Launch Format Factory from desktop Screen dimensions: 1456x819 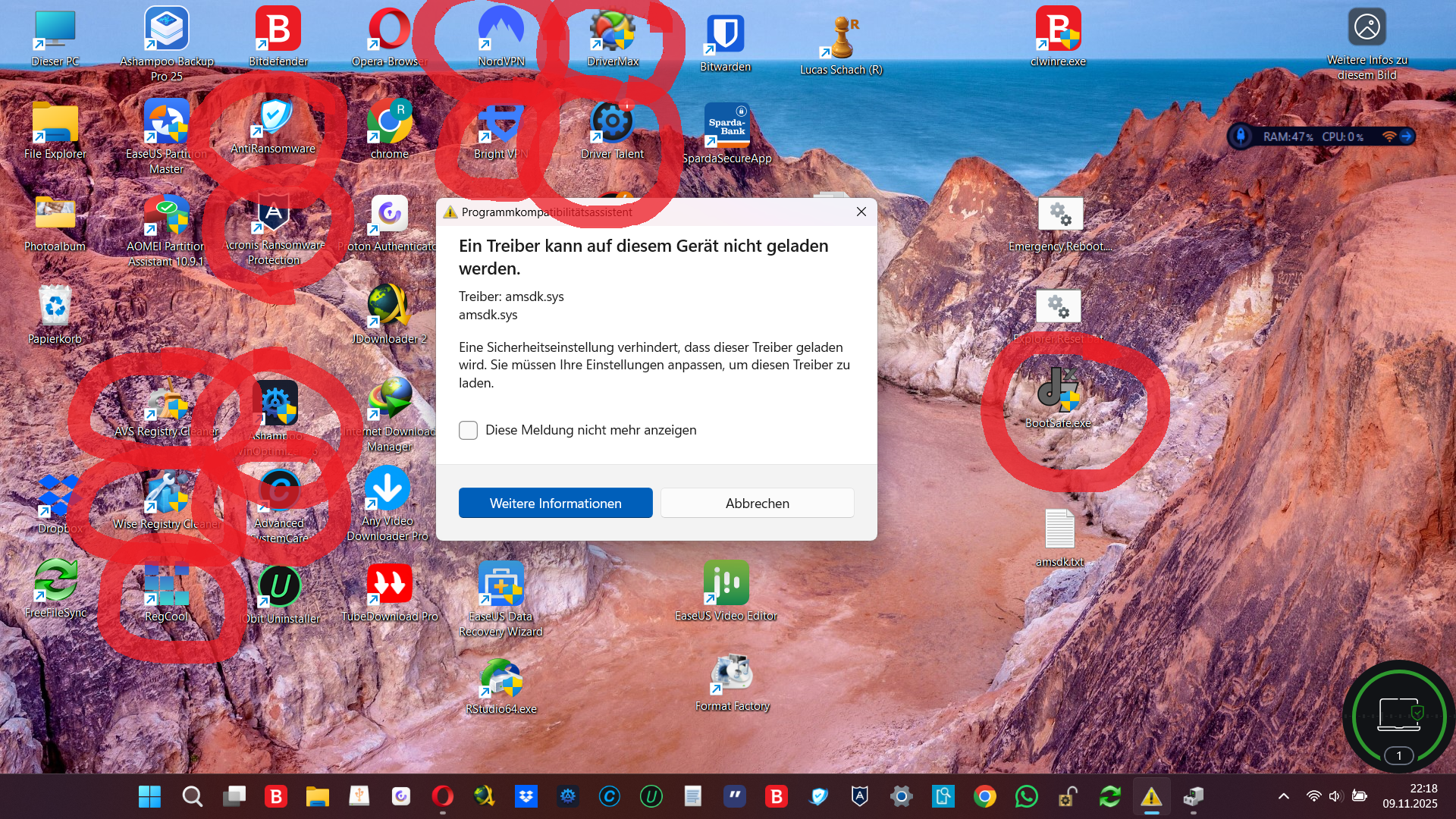732,674
